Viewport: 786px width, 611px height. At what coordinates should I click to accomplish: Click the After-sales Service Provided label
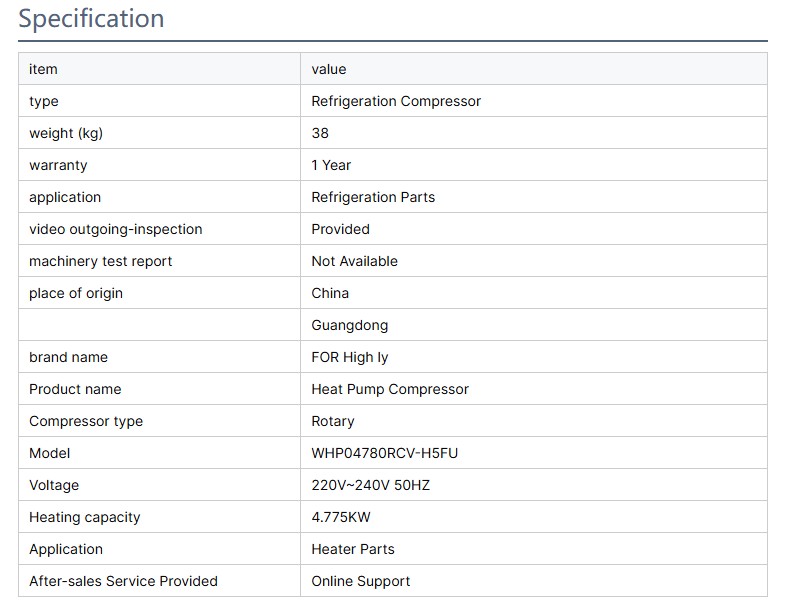tap(123, 581)
